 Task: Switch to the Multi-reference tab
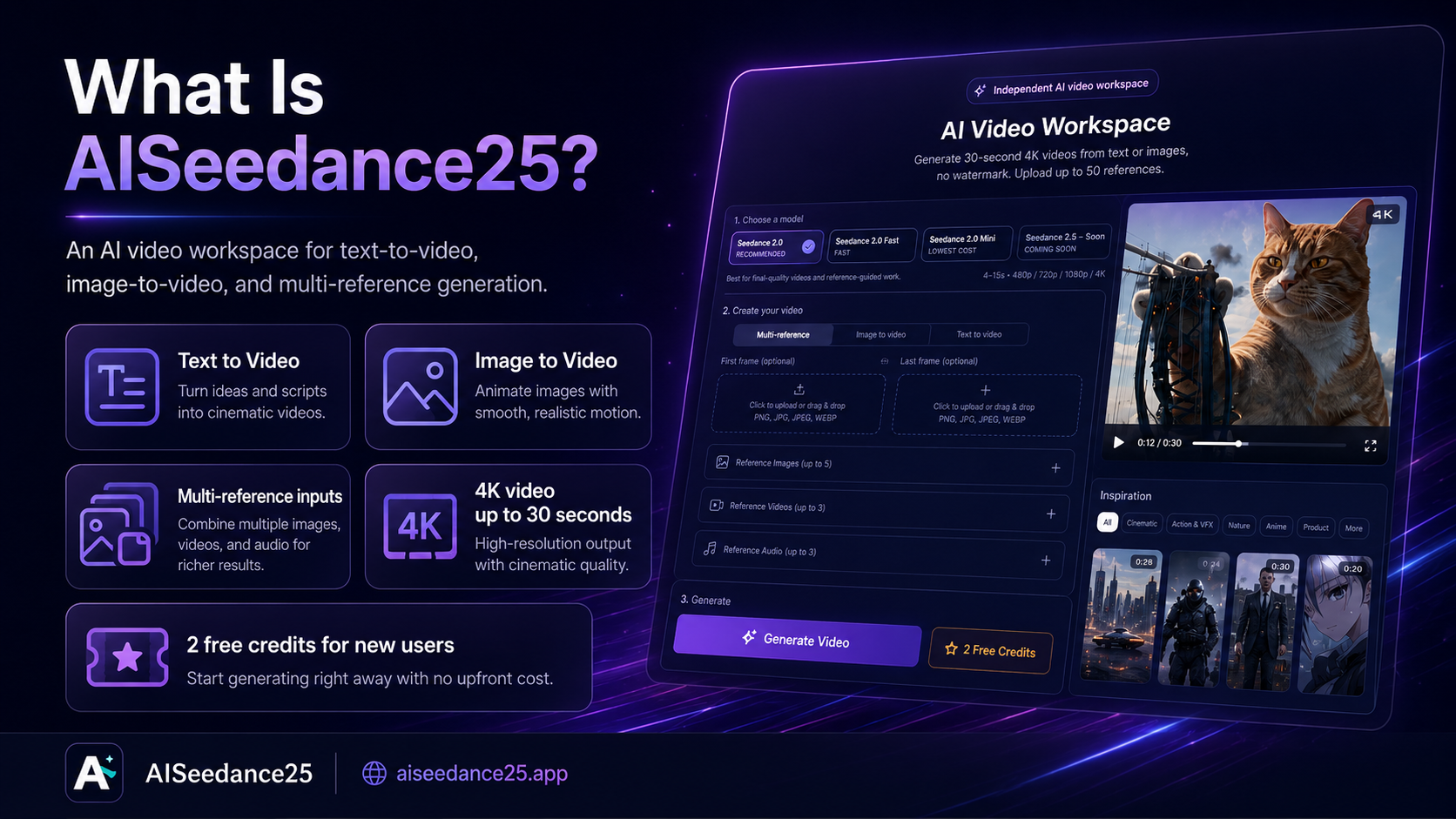783,335
